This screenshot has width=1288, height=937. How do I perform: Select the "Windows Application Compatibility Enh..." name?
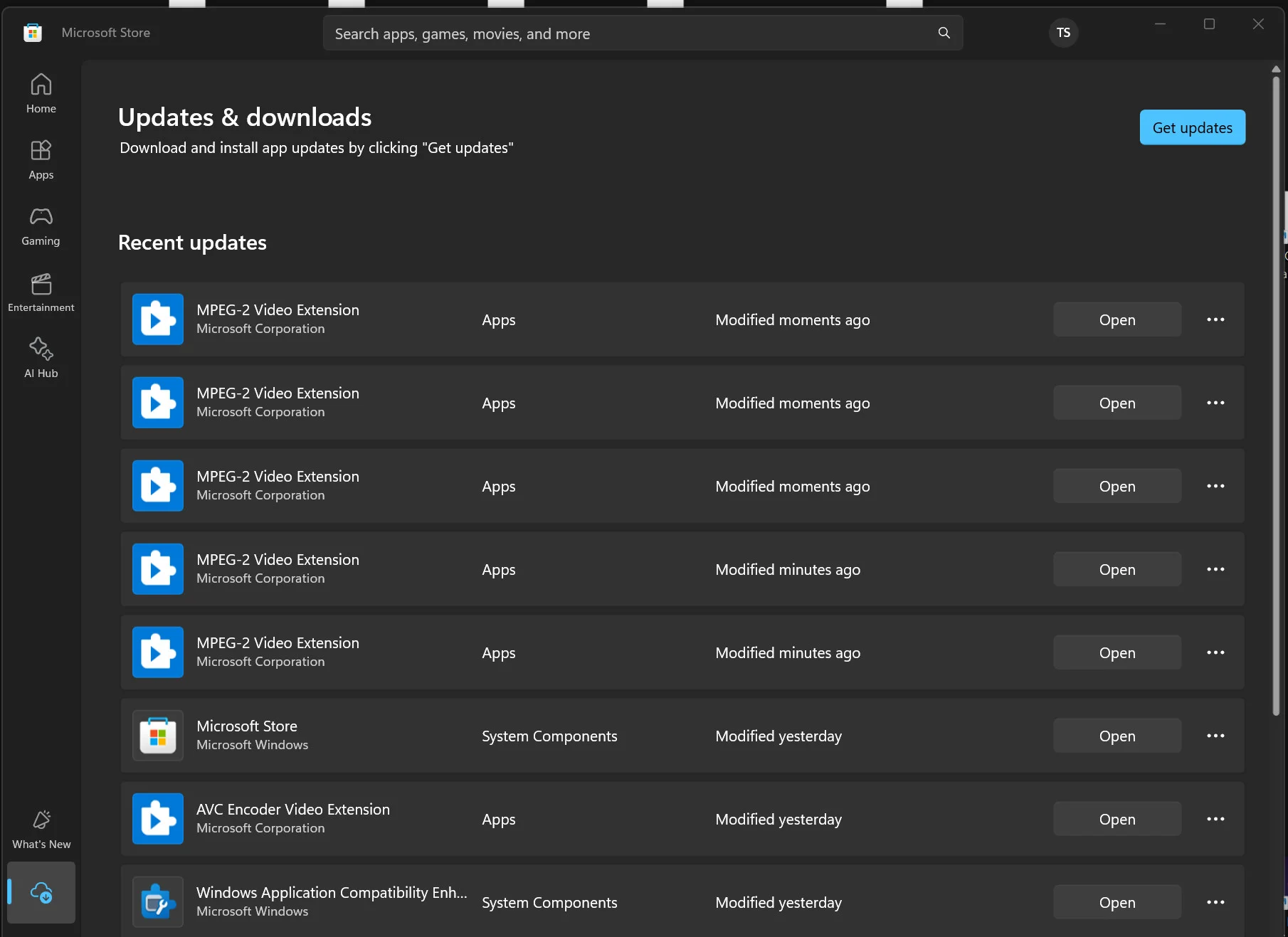click(x=332, y=893)
